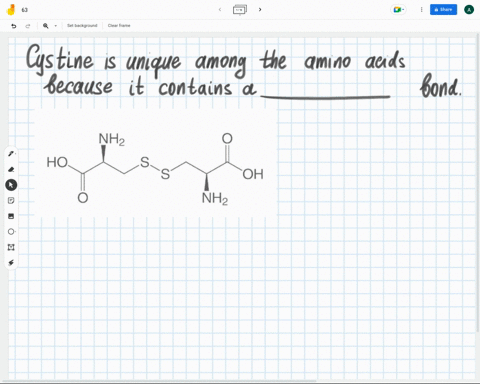Add a sticky note
The height and width of the screenshot is (384, 480).
[x=11, y=200]
